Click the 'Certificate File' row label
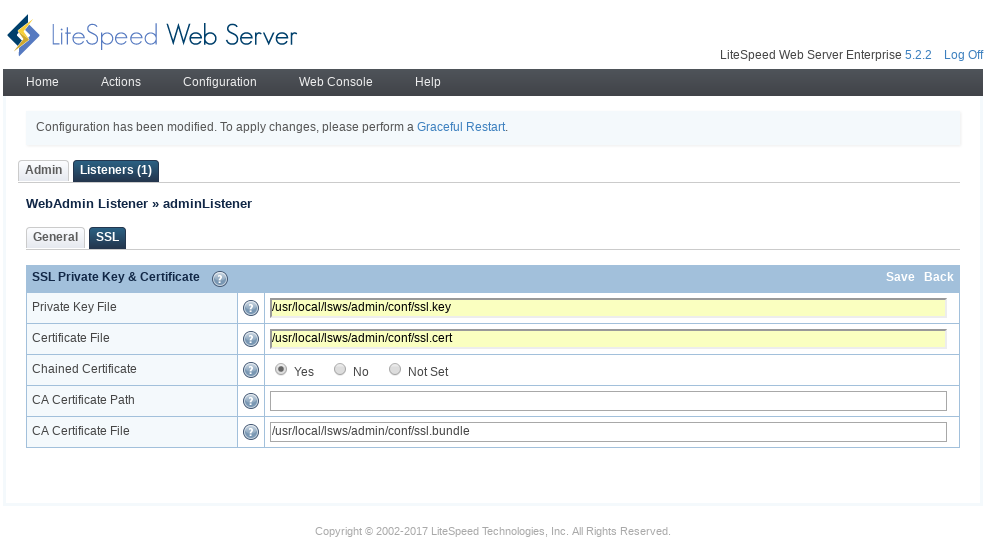The height and width of the screenshot is (547, 987). (x=70, y=338)
